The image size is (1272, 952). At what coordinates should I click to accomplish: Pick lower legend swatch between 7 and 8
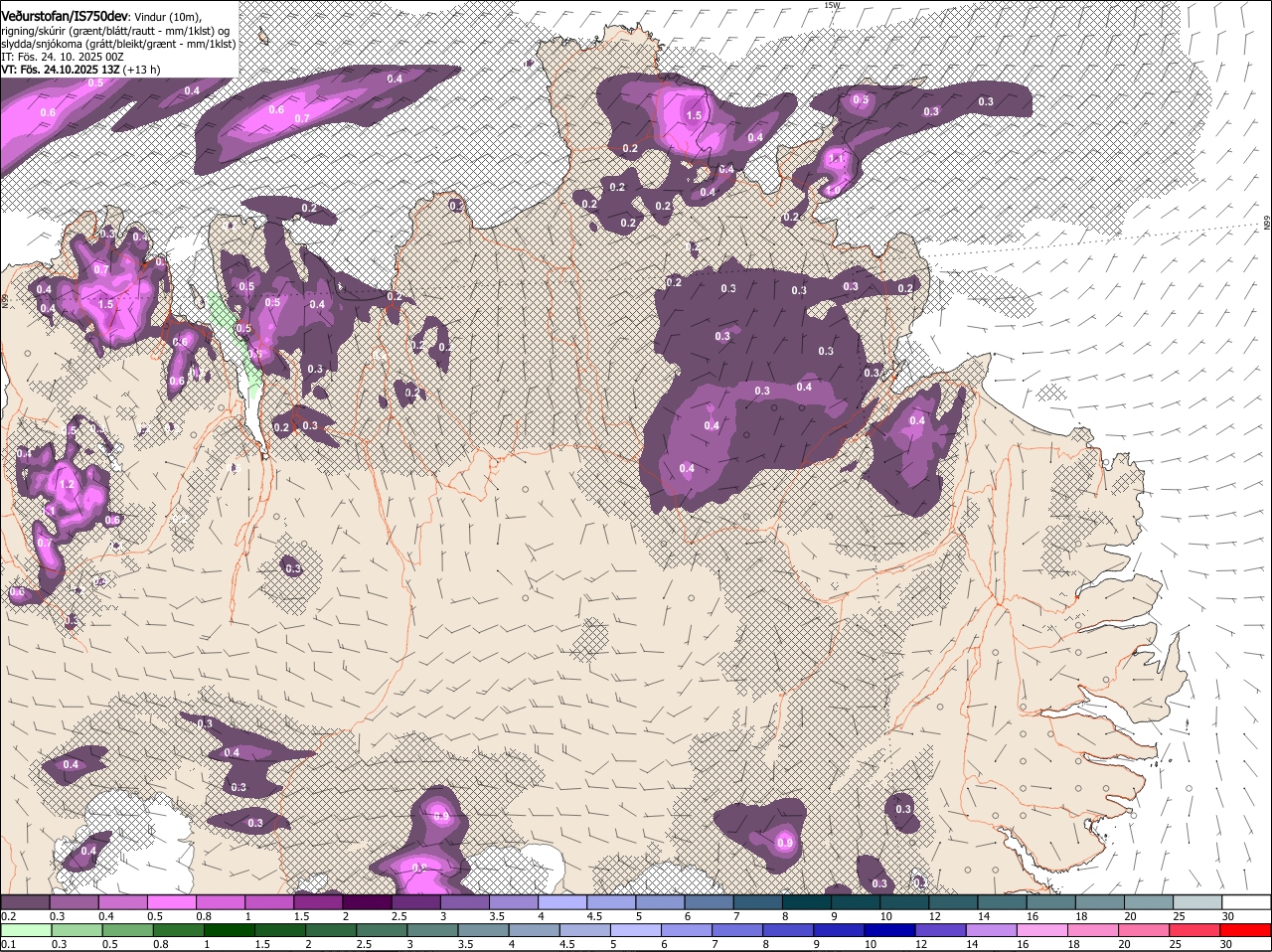pos(738,930)
